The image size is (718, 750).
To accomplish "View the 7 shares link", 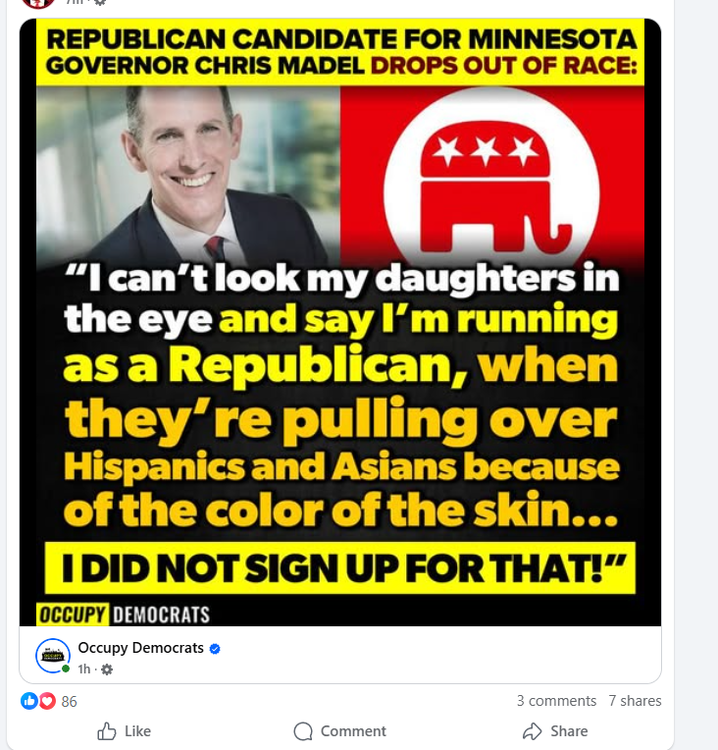I will (635, 701).
